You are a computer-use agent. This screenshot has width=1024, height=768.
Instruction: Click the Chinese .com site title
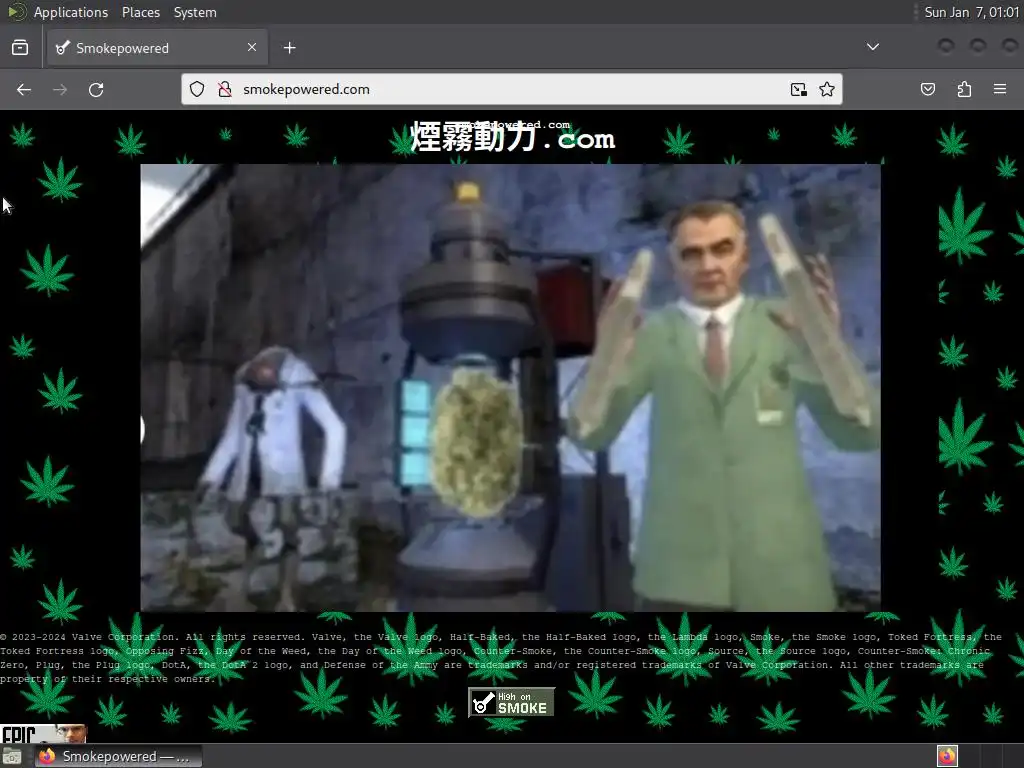point(513,137)
